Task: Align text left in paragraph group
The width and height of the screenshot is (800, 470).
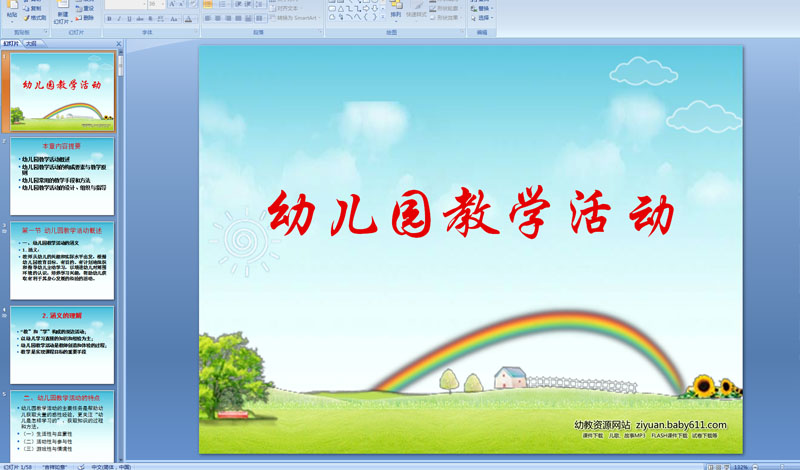Action: (x=207, y=18)
